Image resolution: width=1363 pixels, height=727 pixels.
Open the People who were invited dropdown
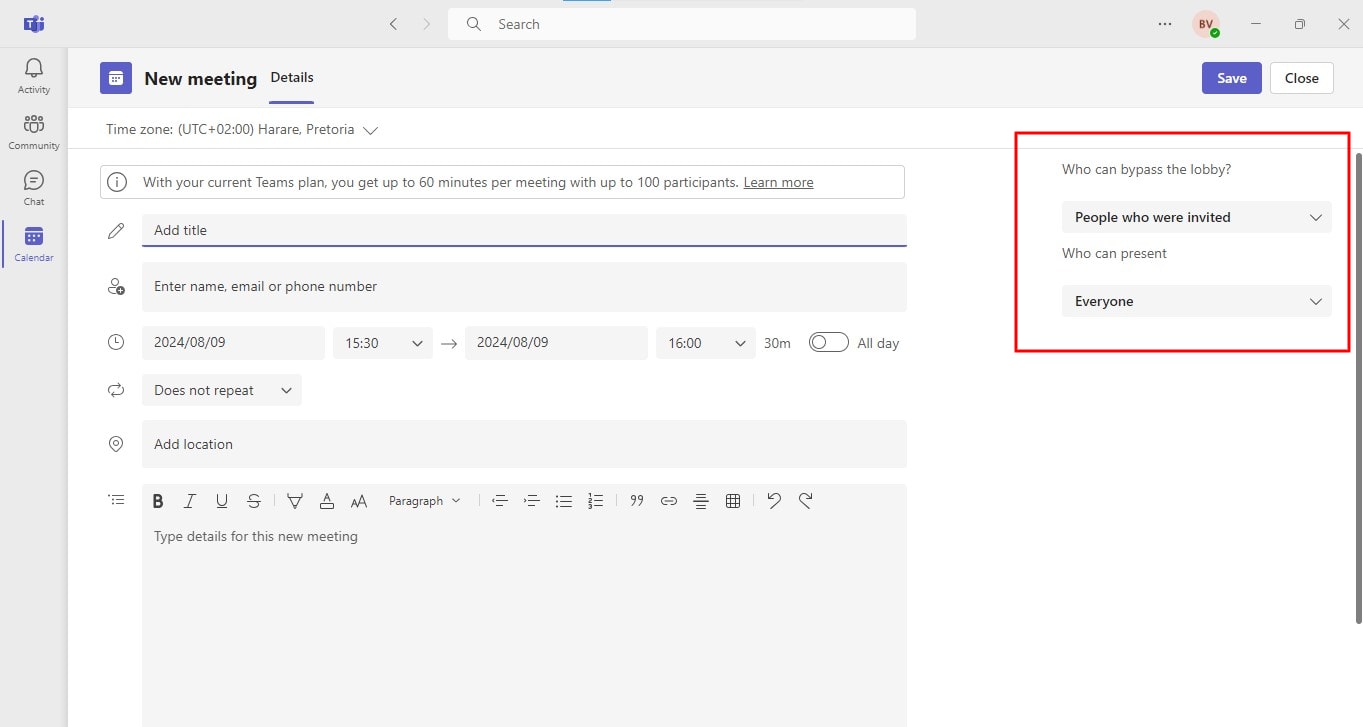pos(1197,217)
